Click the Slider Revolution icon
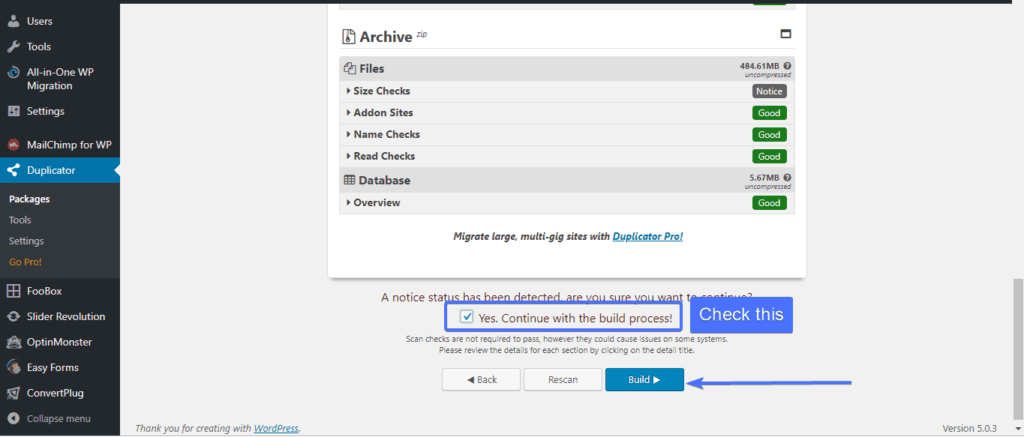This screenshot has width=1024, height=437. (13, 316)
